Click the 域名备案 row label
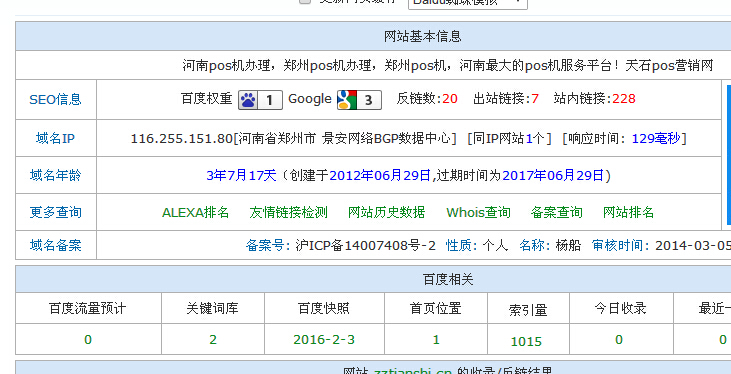 click(x=55, y=245)
